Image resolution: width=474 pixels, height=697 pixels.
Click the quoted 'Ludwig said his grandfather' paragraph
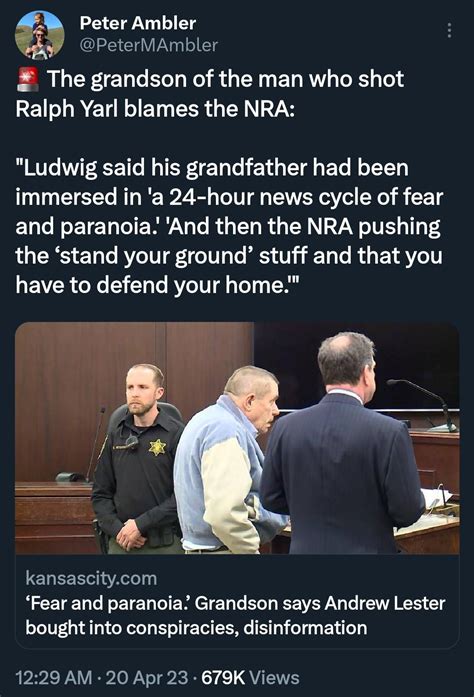tap(229, 226)
